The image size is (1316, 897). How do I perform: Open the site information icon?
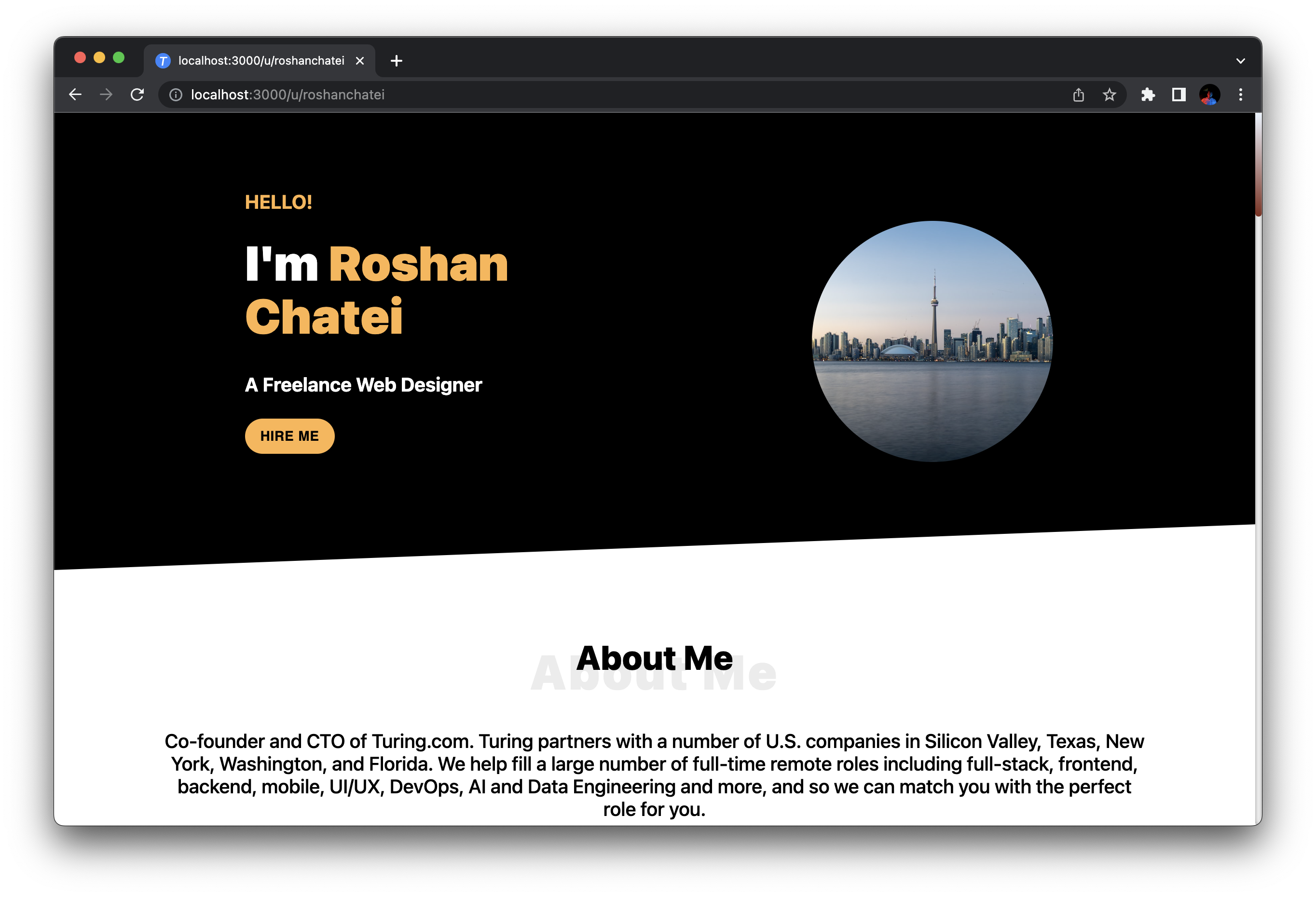coord(176,95)
